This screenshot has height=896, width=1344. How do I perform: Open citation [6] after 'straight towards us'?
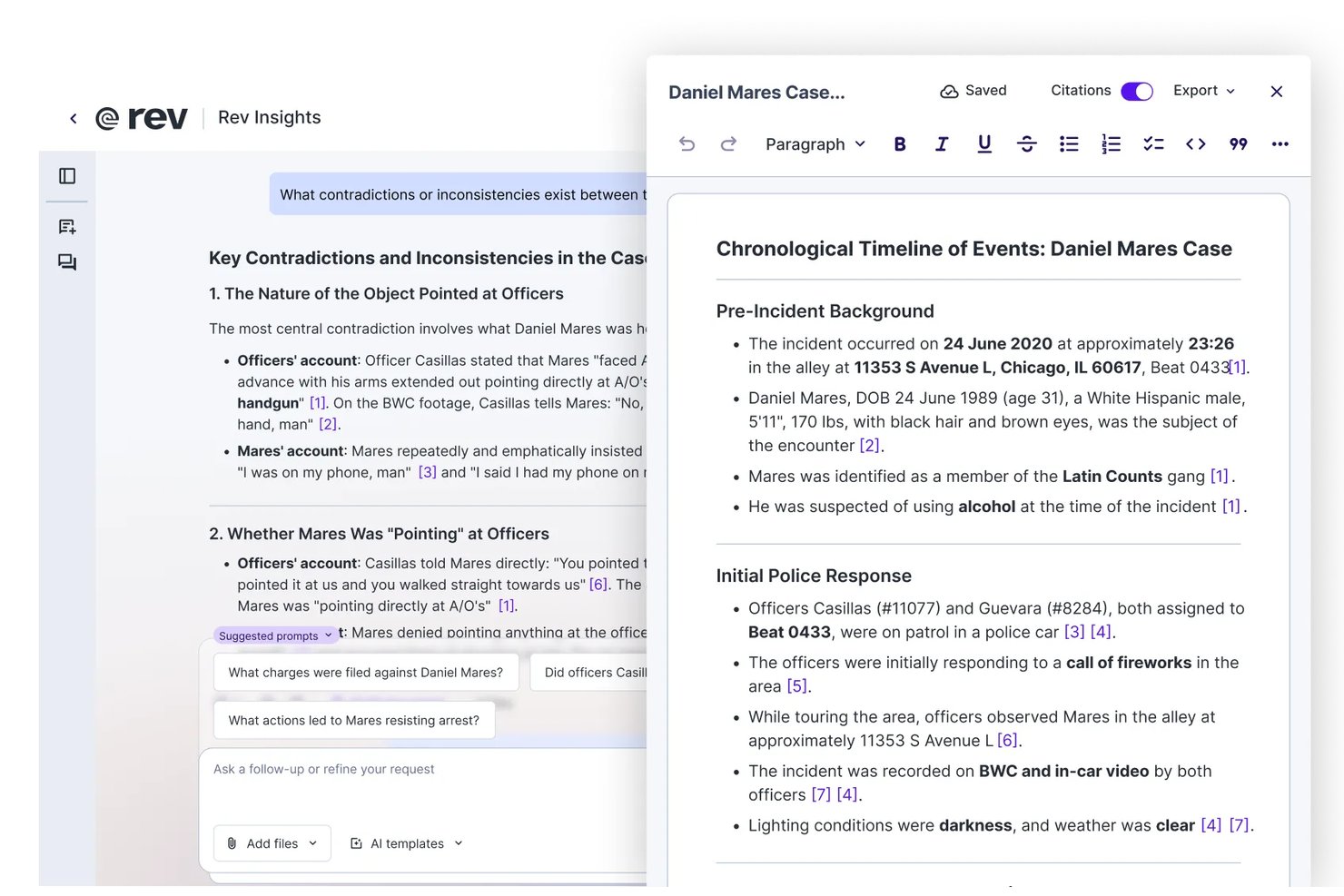point(598,585)
